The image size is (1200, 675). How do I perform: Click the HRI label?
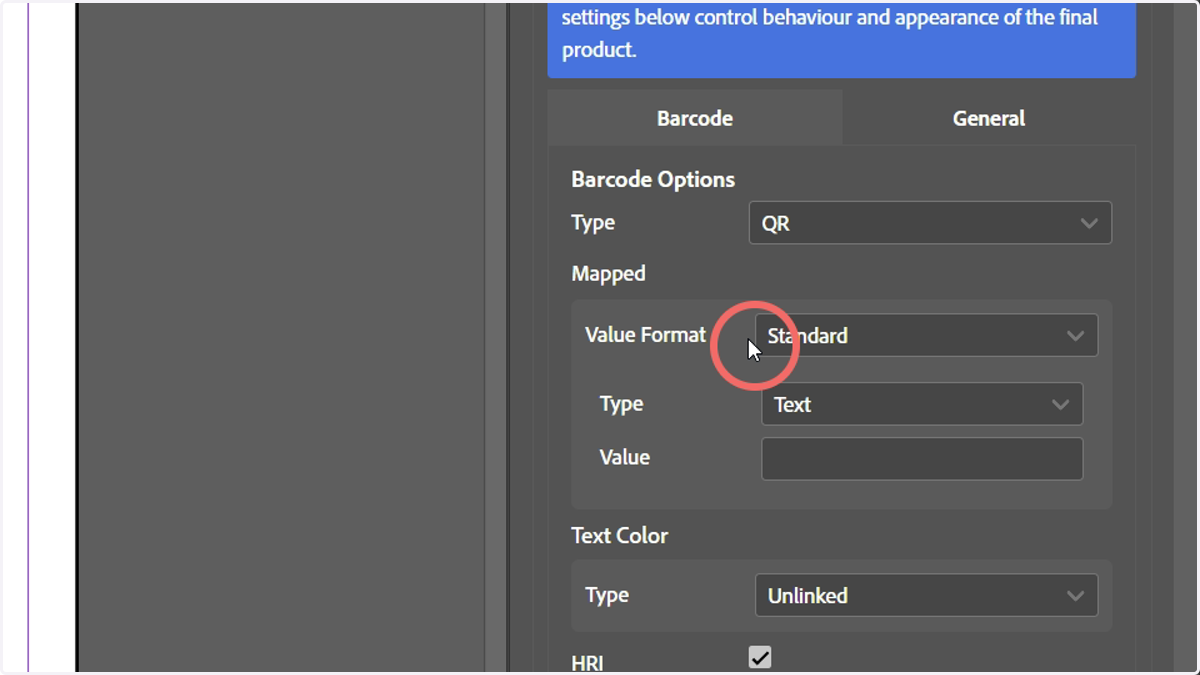tap(587, 663)
